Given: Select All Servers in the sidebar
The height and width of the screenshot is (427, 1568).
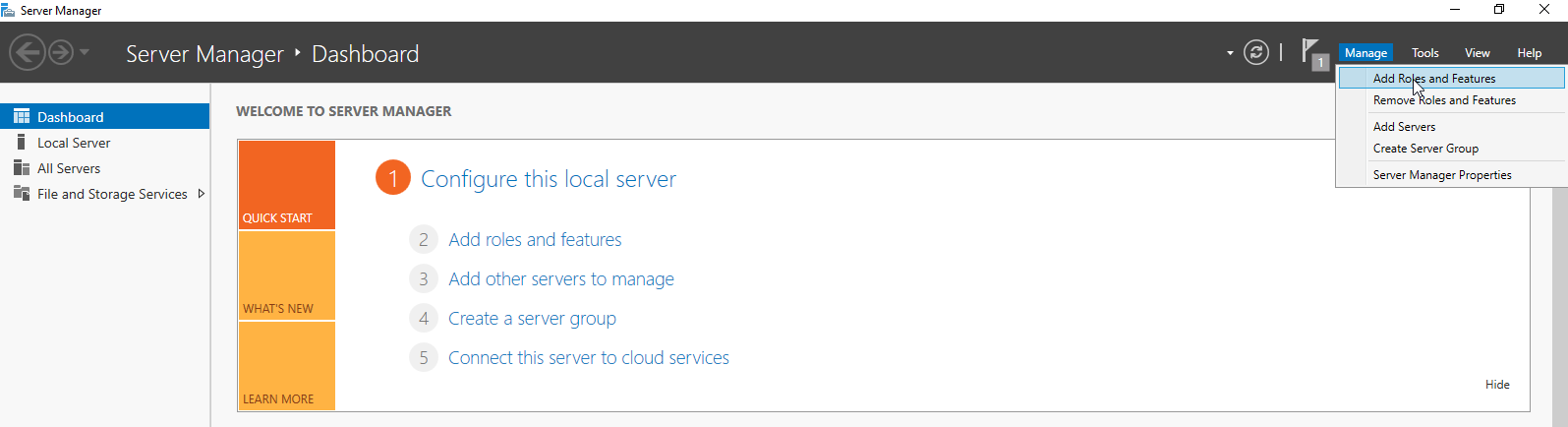Looking at the screenshot, I should point(104,168).
